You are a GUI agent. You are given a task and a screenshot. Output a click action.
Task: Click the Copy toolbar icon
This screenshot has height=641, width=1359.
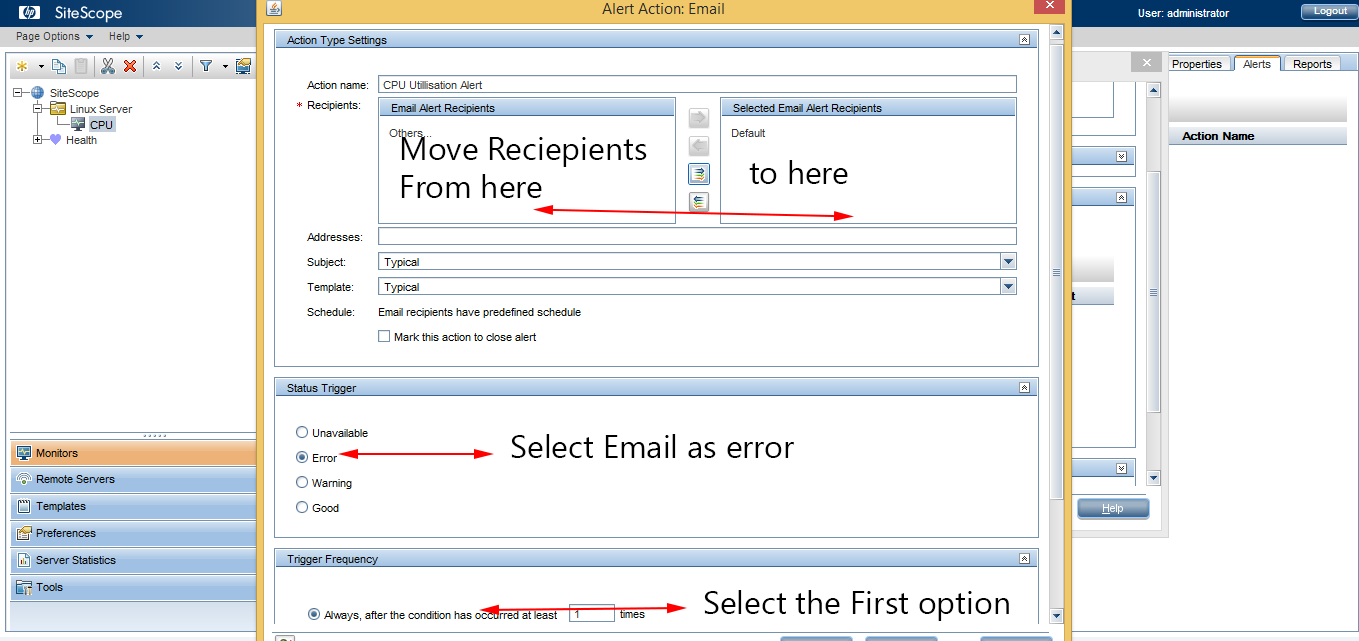(59, 66)
